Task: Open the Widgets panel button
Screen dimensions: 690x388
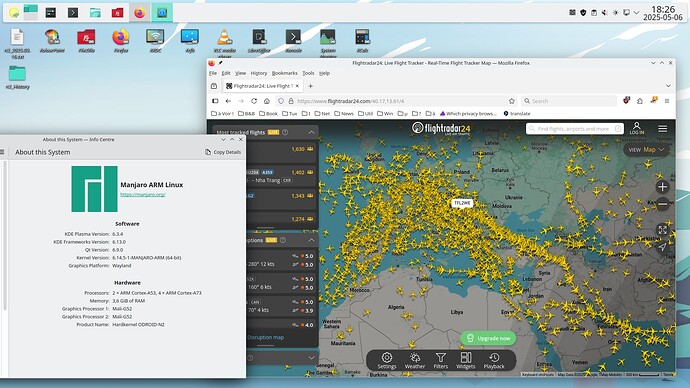Action: click(466, 360)
